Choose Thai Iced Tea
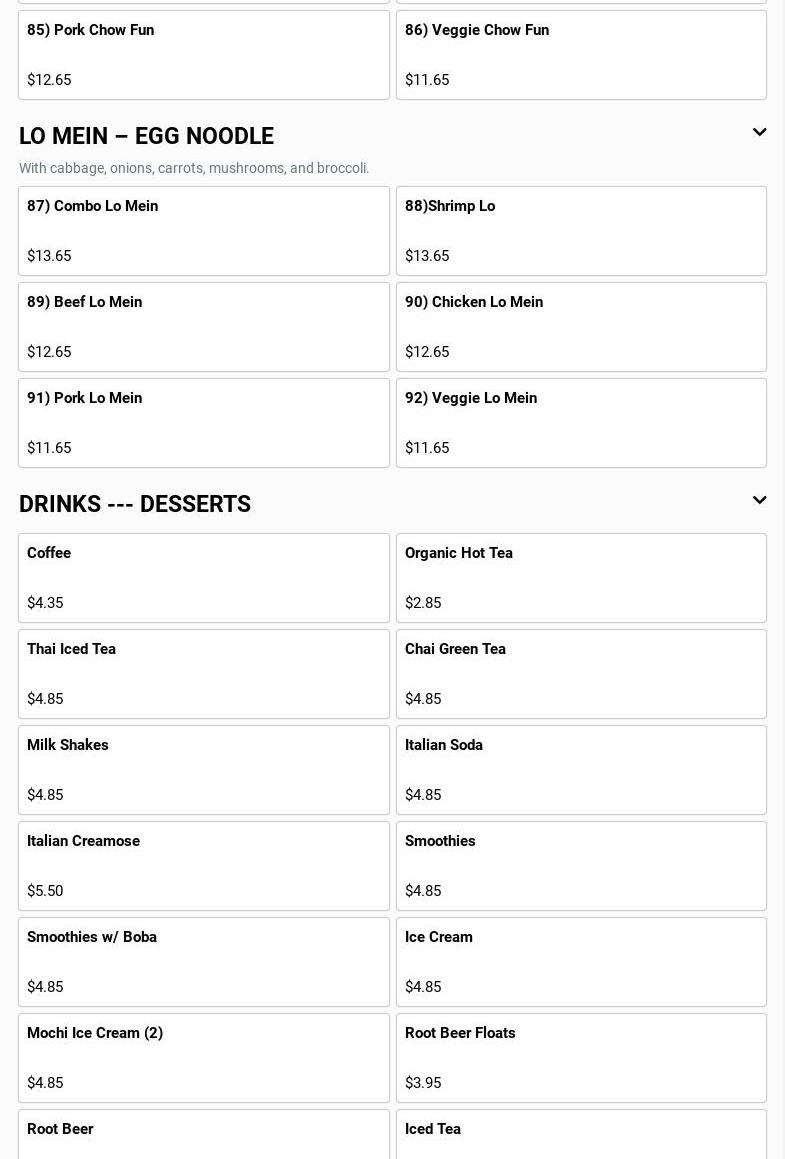Screen dimensions: 785x1159 point(203,674)
